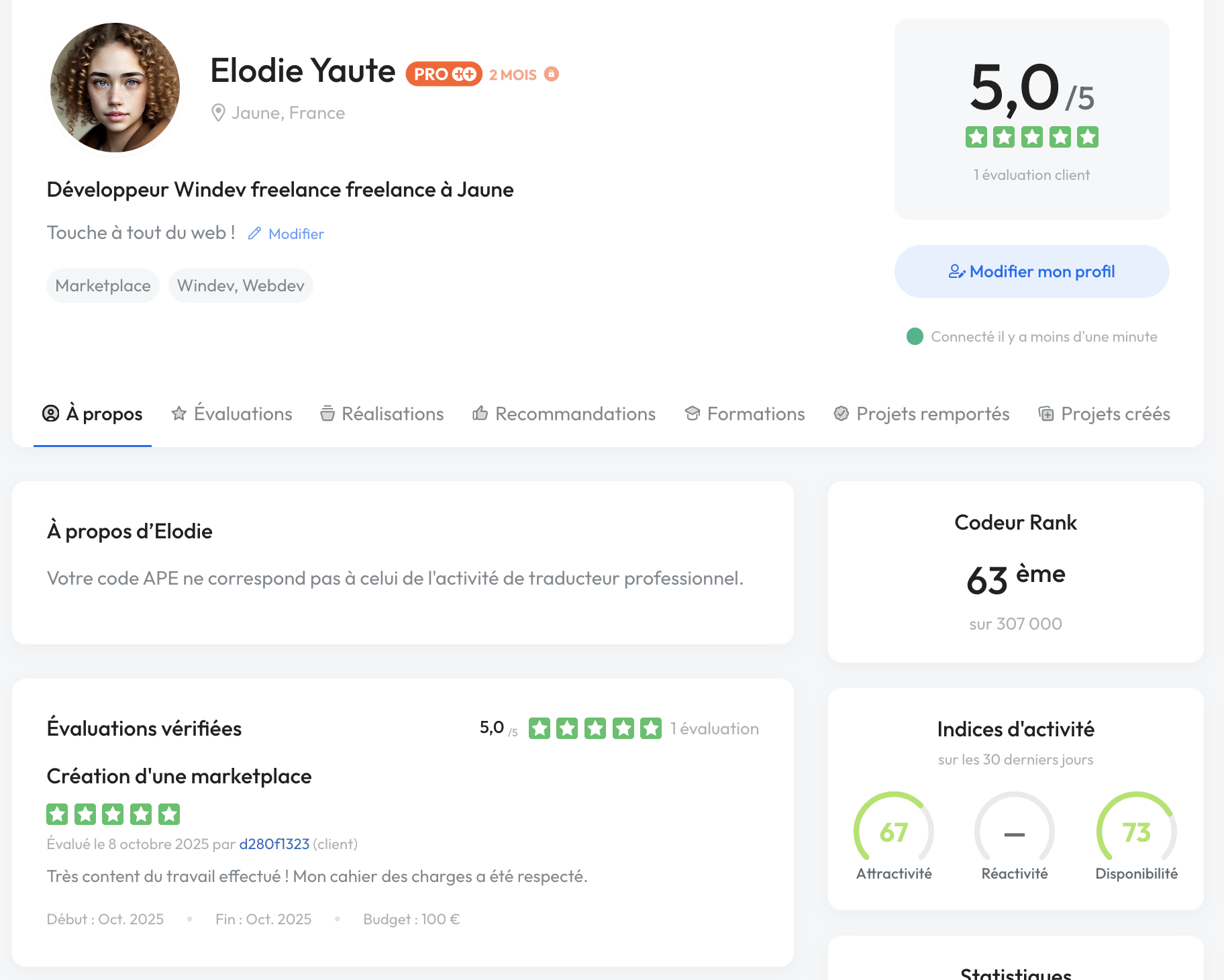Click Elodie Yaute's profile photo
Viewport: 1224px width, 980px height.
coord(115,88)
